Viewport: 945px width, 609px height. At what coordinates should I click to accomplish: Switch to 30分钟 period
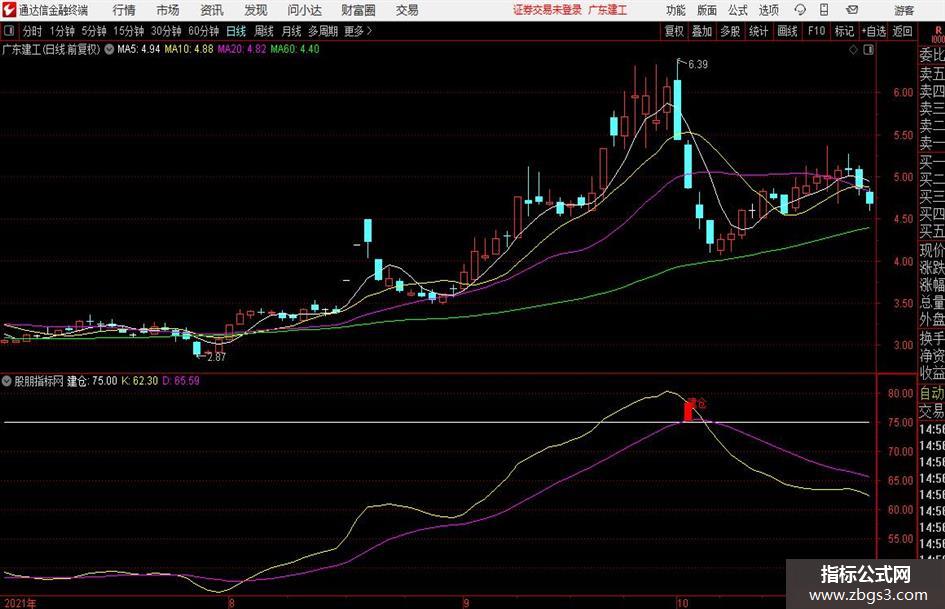pyautogui.click(x=166, y=31)
